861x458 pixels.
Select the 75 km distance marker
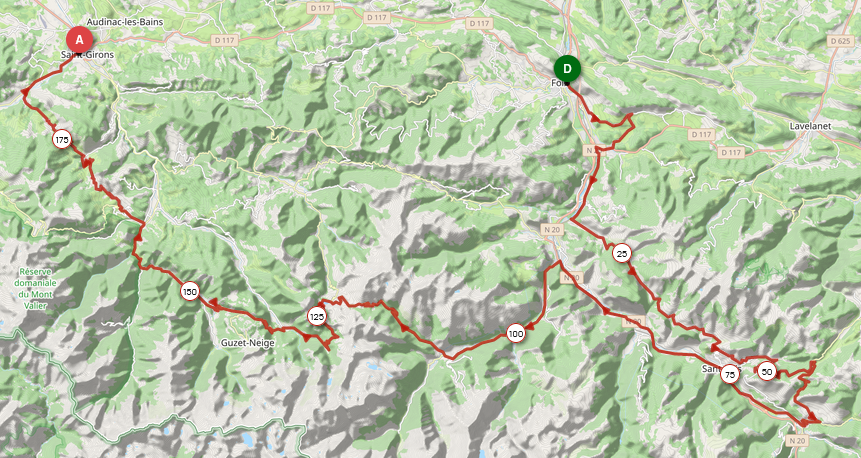click(x=730, y=375)
